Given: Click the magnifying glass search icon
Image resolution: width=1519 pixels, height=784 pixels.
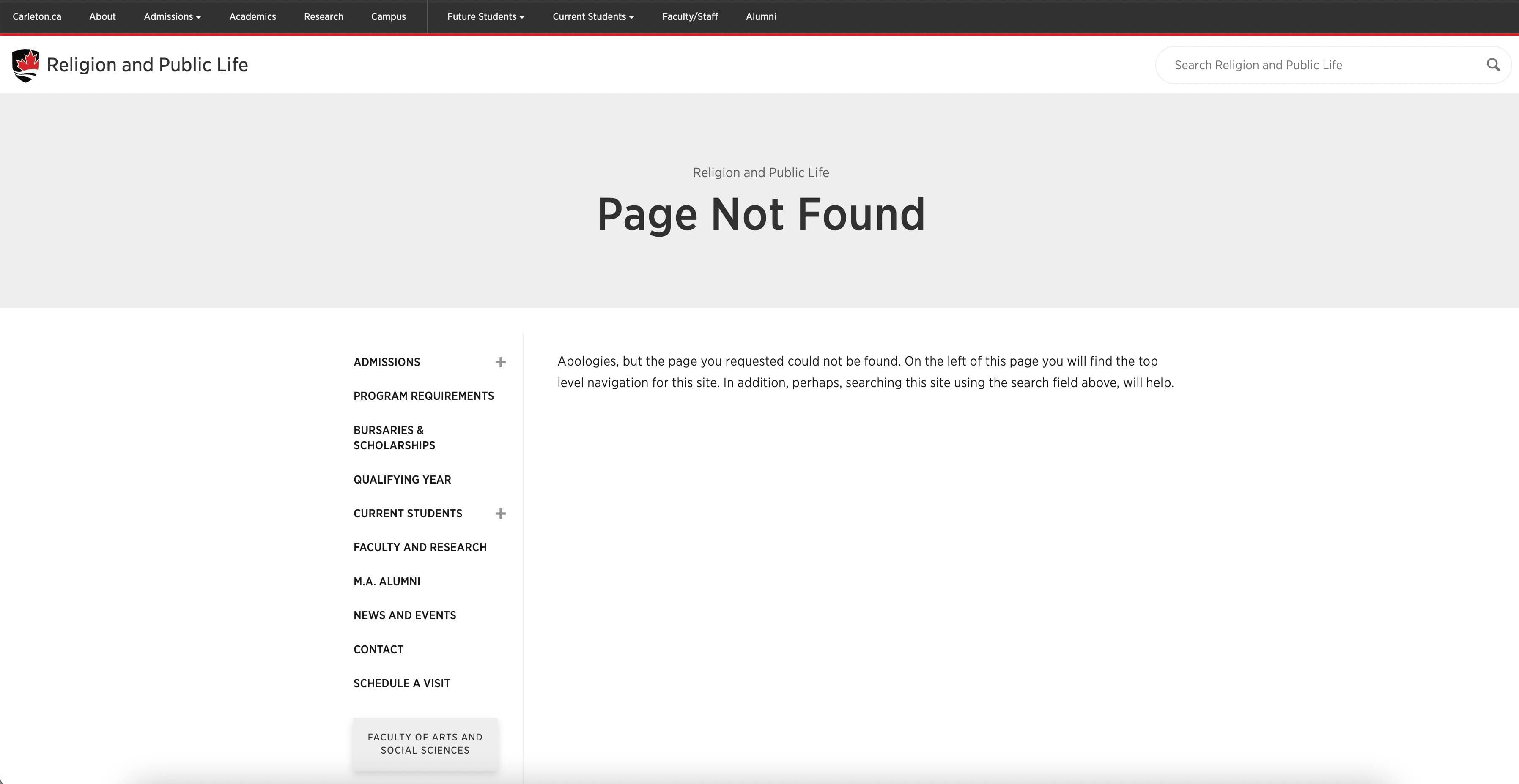Looking at the screenshot, I should pyautogui.click(x=1492, y=65).
